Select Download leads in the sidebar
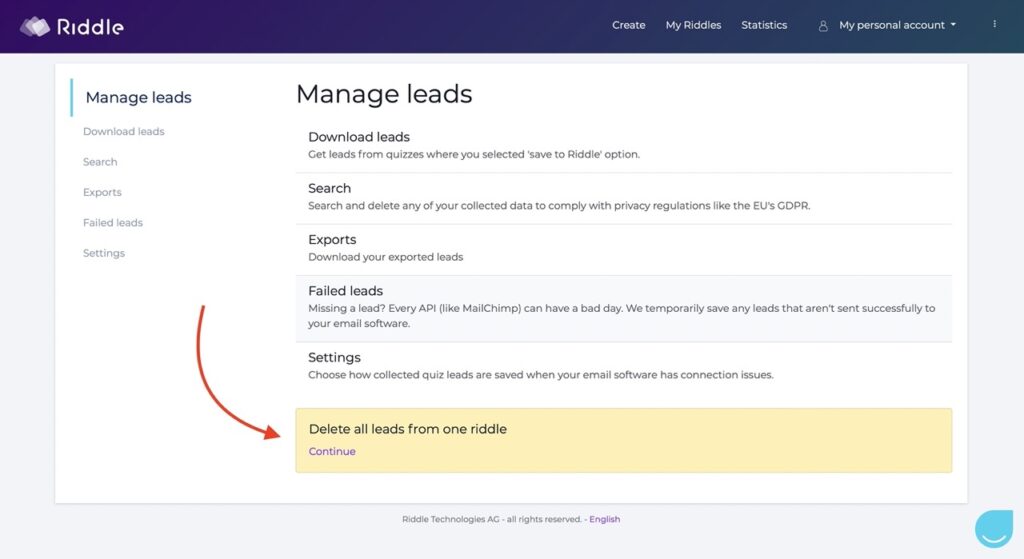The width and height of the screenshot is (1024, 559). coord(123,131)
